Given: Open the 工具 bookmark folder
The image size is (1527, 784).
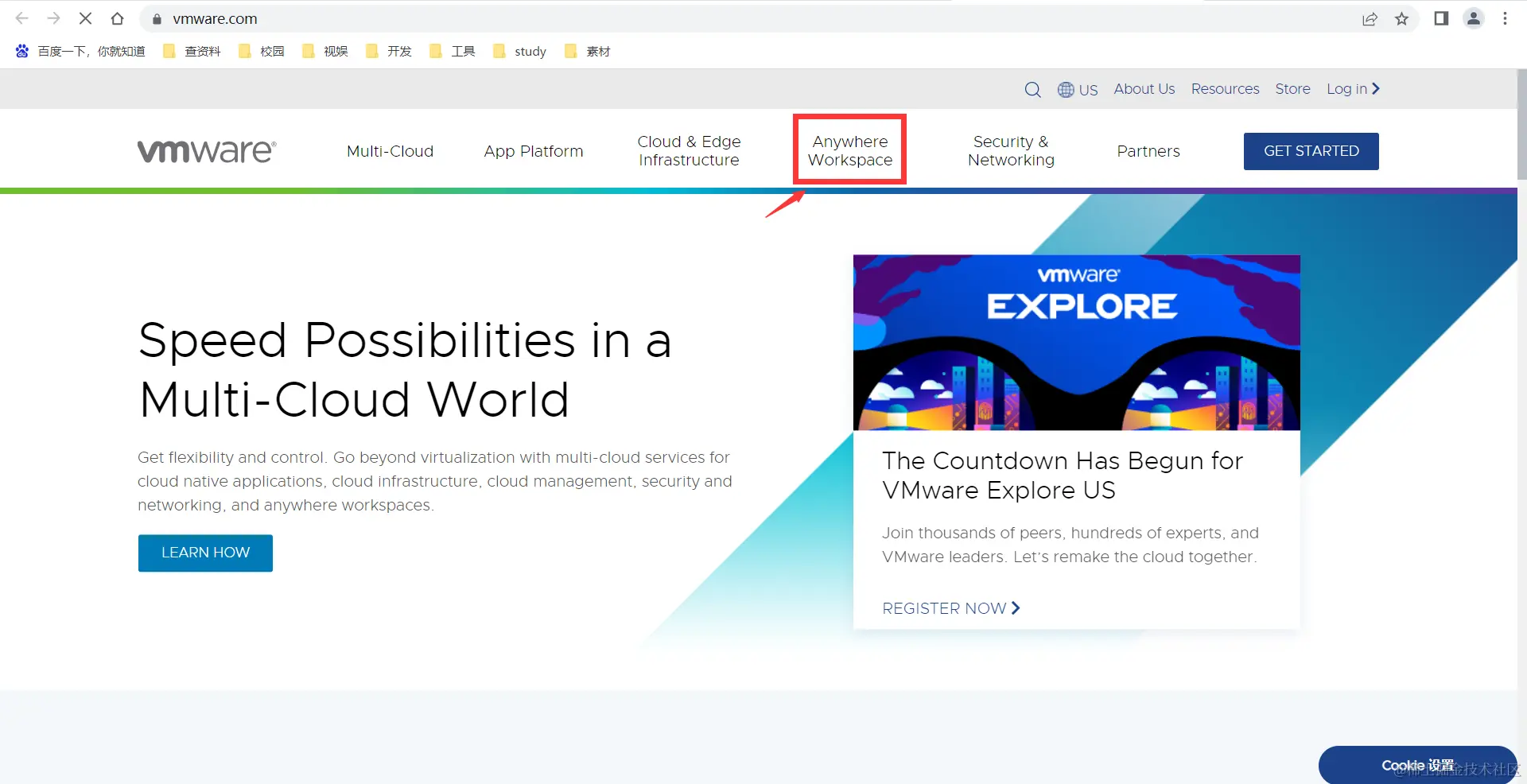Looking at the screenshot, I should click(x=453, y=51).
